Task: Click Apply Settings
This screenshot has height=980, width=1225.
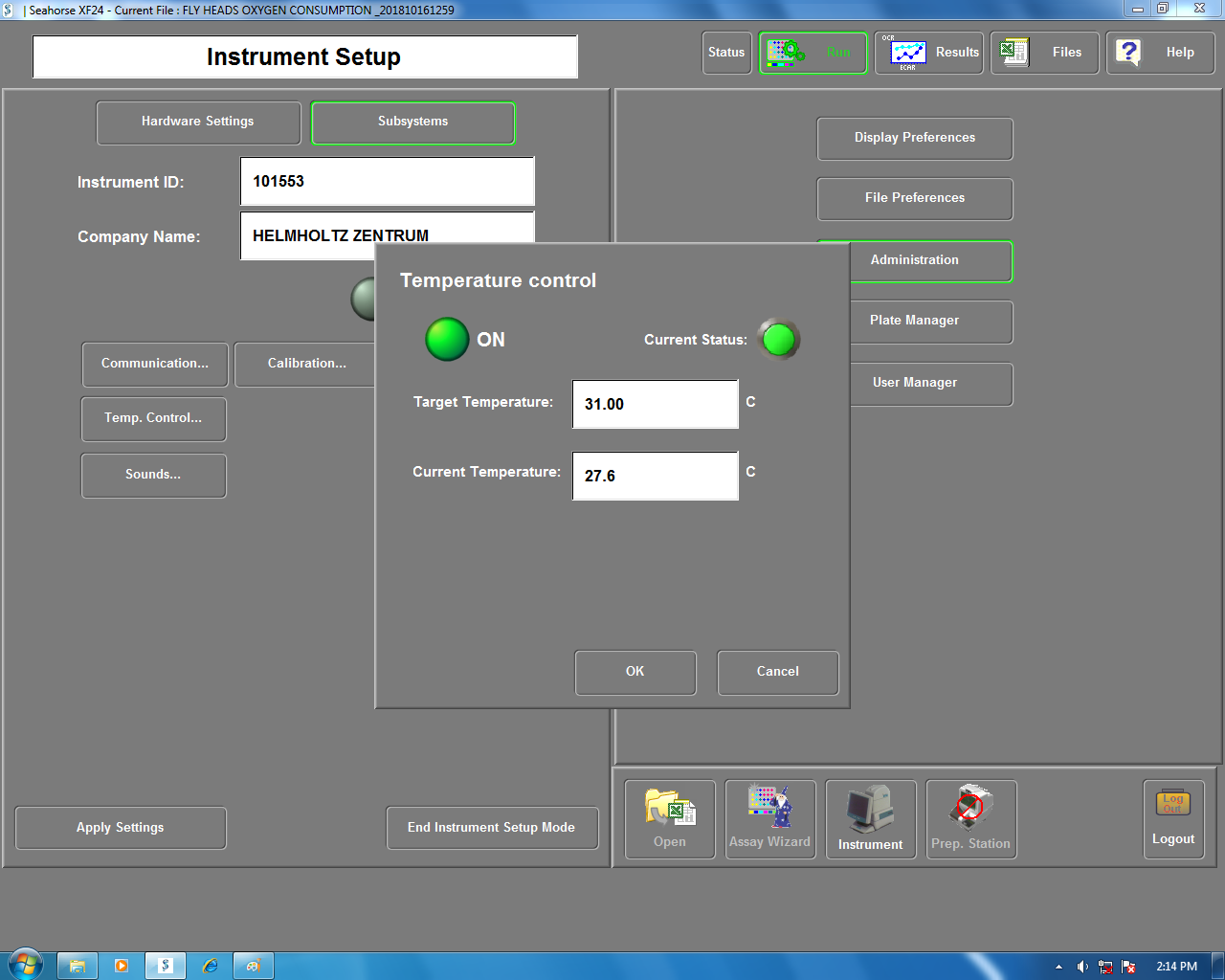Action: click(x=121, y=828)
